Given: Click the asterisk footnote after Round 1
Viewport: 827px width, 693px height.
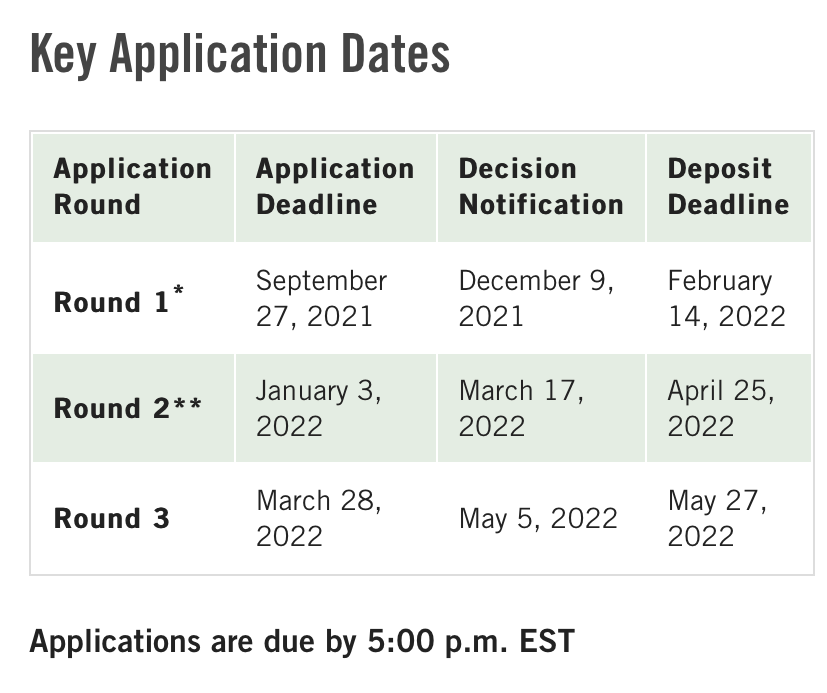Looking at the screenshot, I should (178, 291).
